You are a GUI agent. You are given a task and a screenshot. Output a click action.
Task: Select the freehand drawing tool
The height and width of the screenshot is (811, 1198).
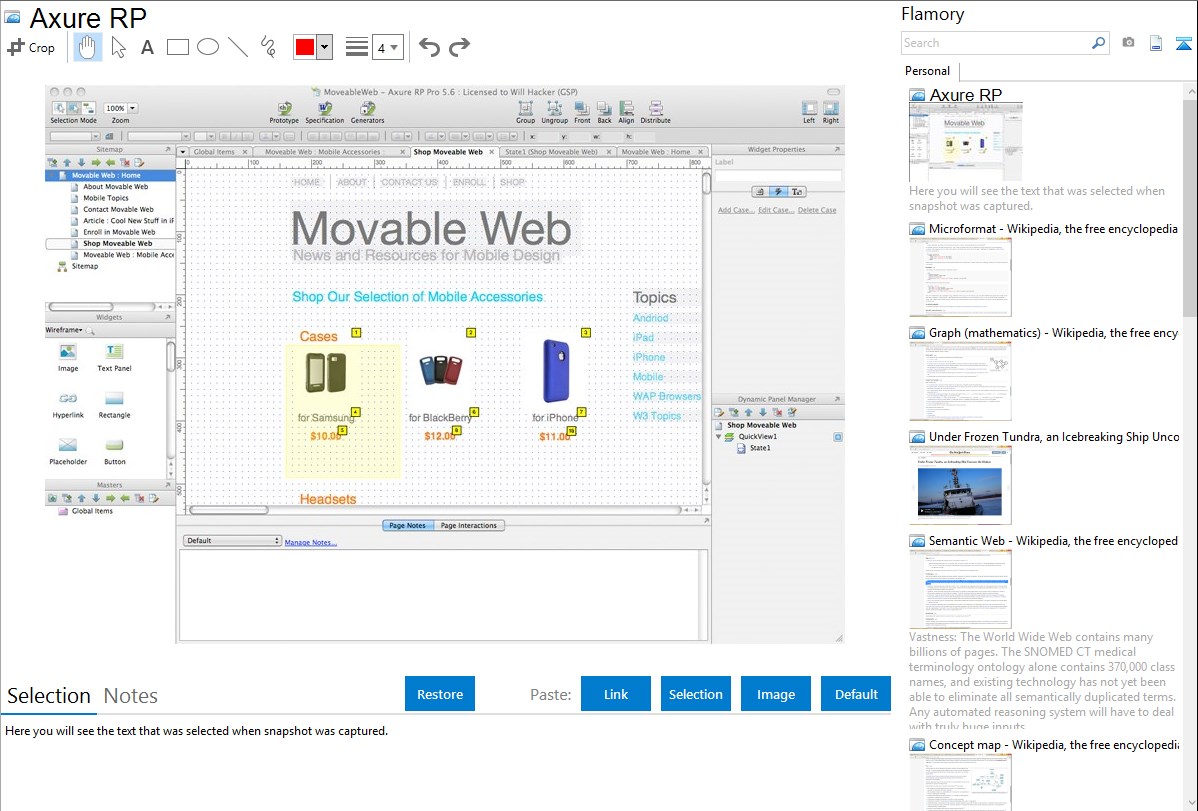268,47
